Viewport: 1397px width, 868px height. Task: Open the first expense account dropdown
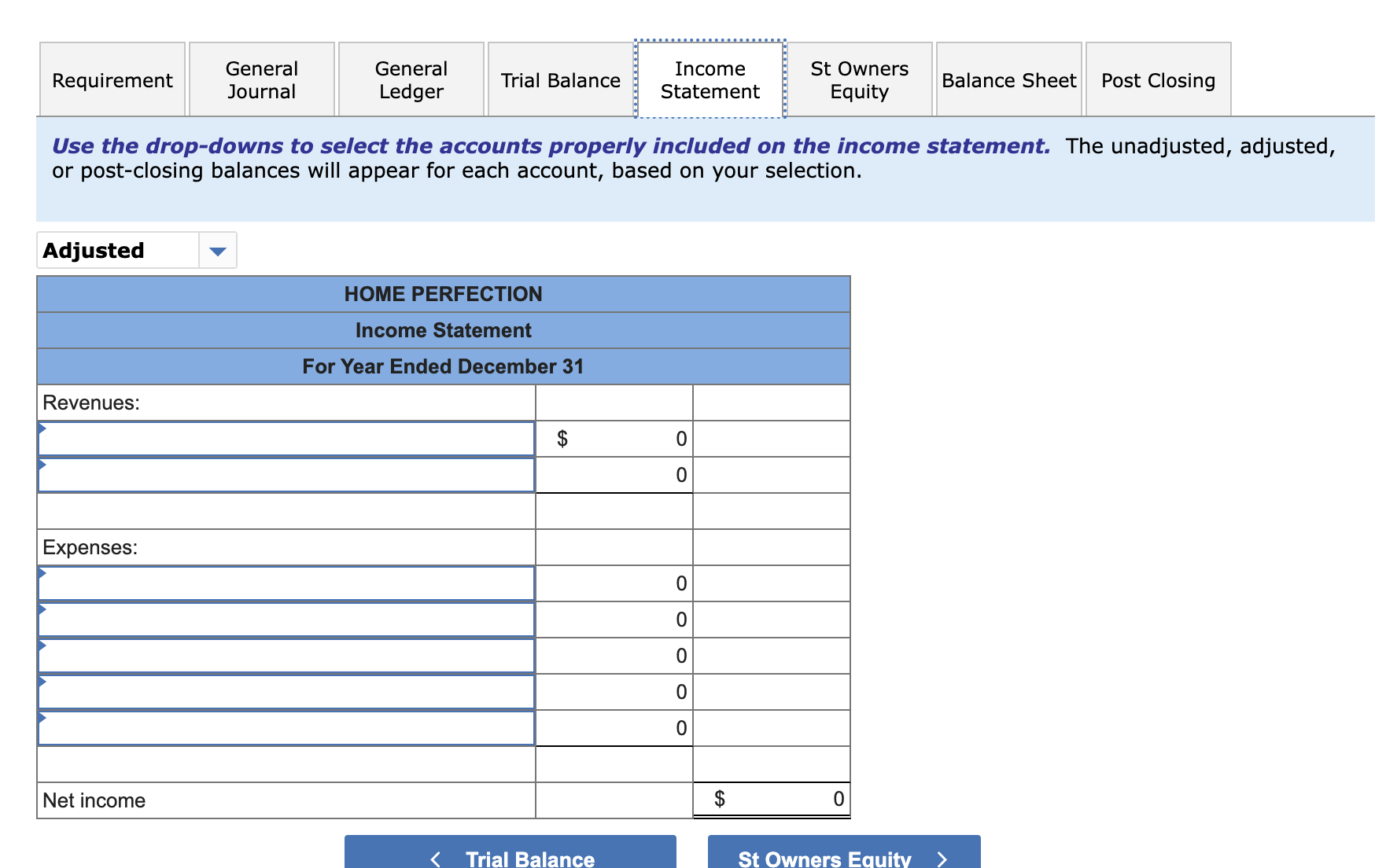coord(286,583)
